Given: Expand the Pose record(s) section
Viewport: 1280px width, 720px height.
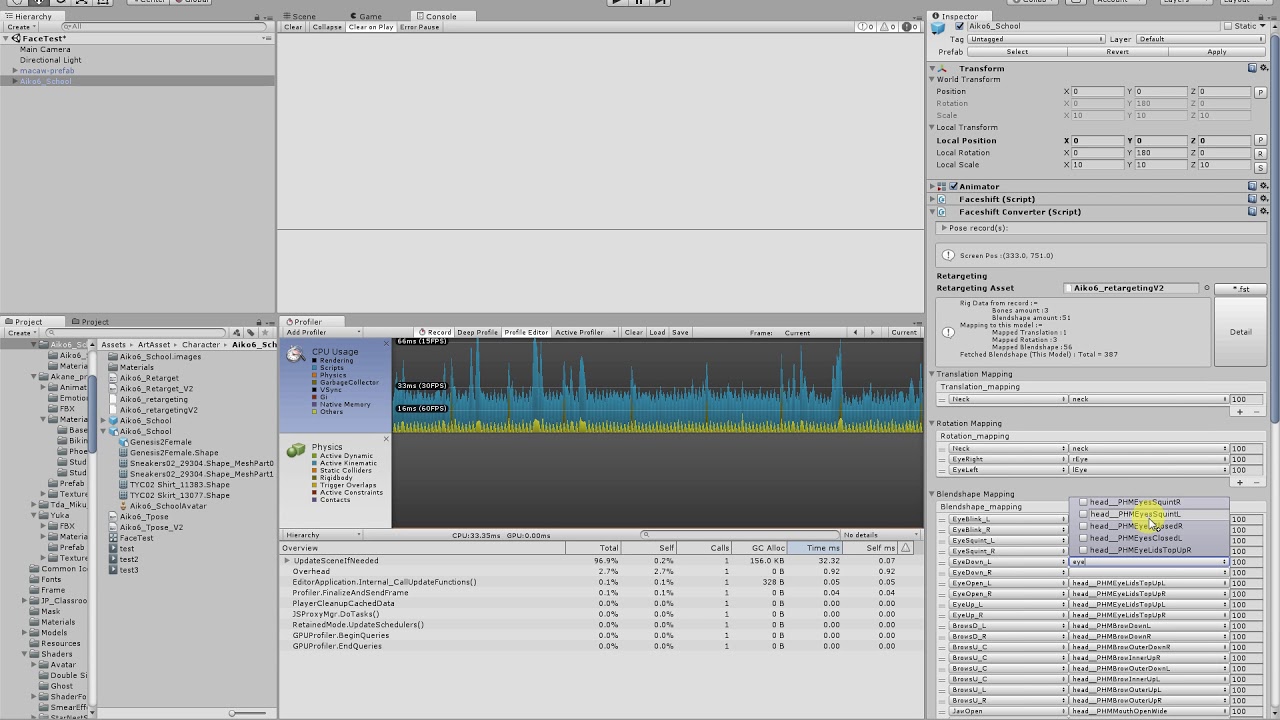Looking at the screenshot, I should tap(946, 227).
